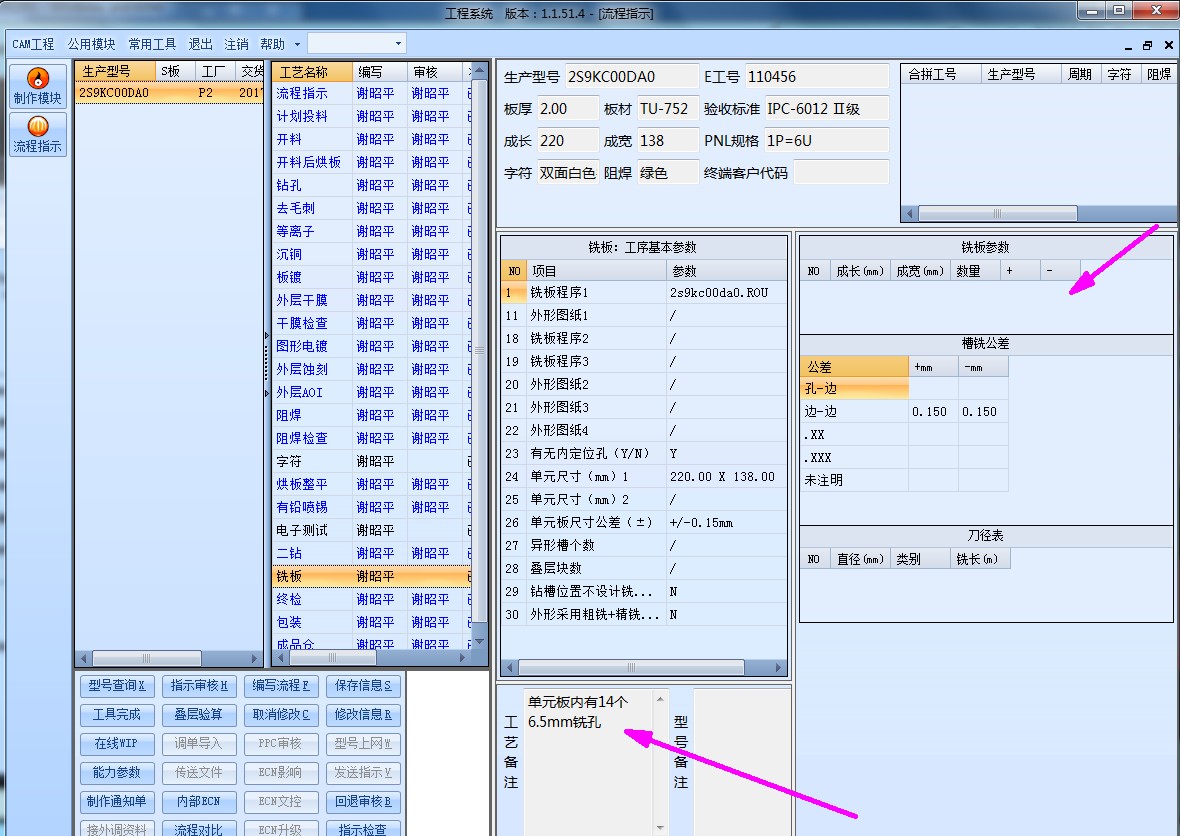Select the 开料后烘板 process row
Screen dimensions: 1180x836
point(372,162)
